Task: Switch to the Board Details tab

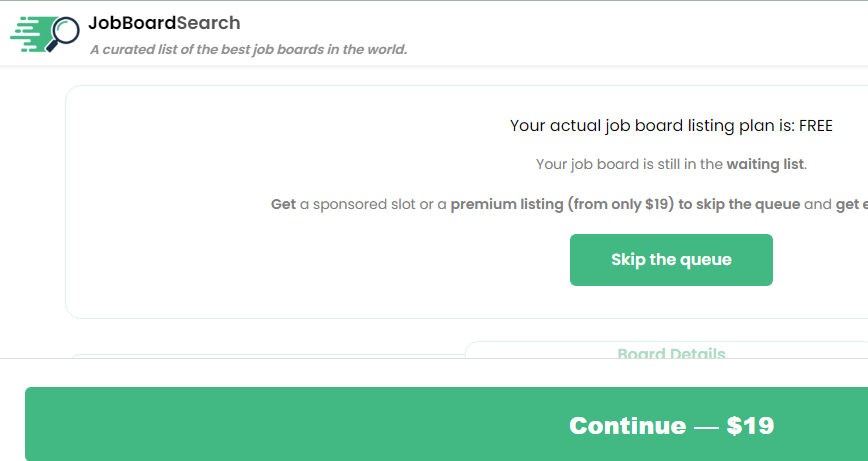Action: (x=671, y=353)
